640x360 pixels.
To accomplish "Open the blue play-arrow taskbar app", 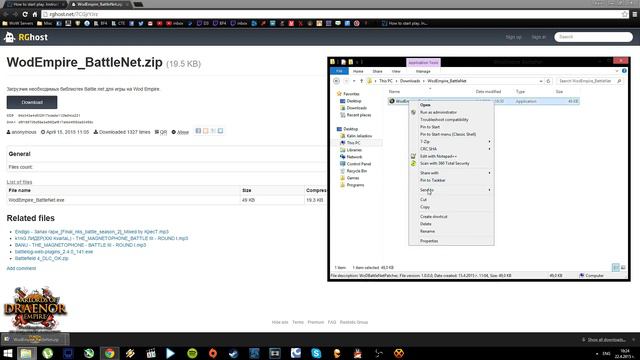I will [171, 353].
